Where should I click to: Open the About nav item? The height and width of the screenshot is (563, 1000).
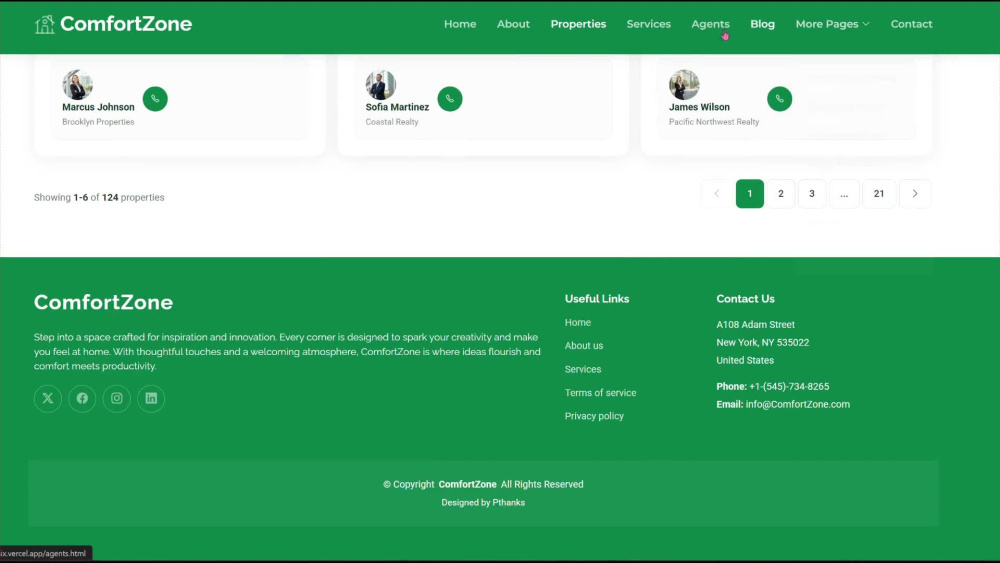[513, 24]
